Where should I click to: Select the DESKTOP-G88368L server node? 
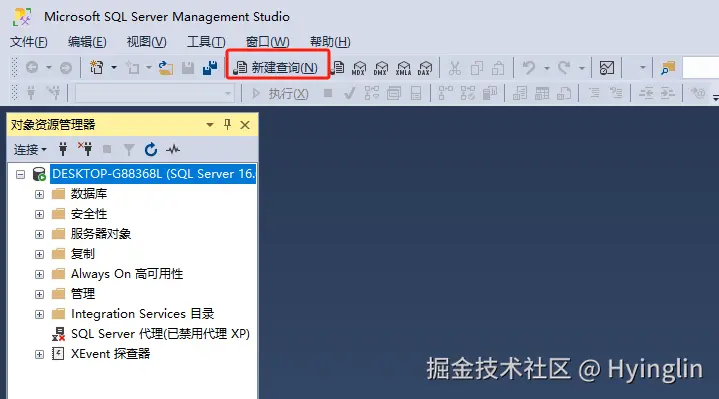tap(153, 174)
